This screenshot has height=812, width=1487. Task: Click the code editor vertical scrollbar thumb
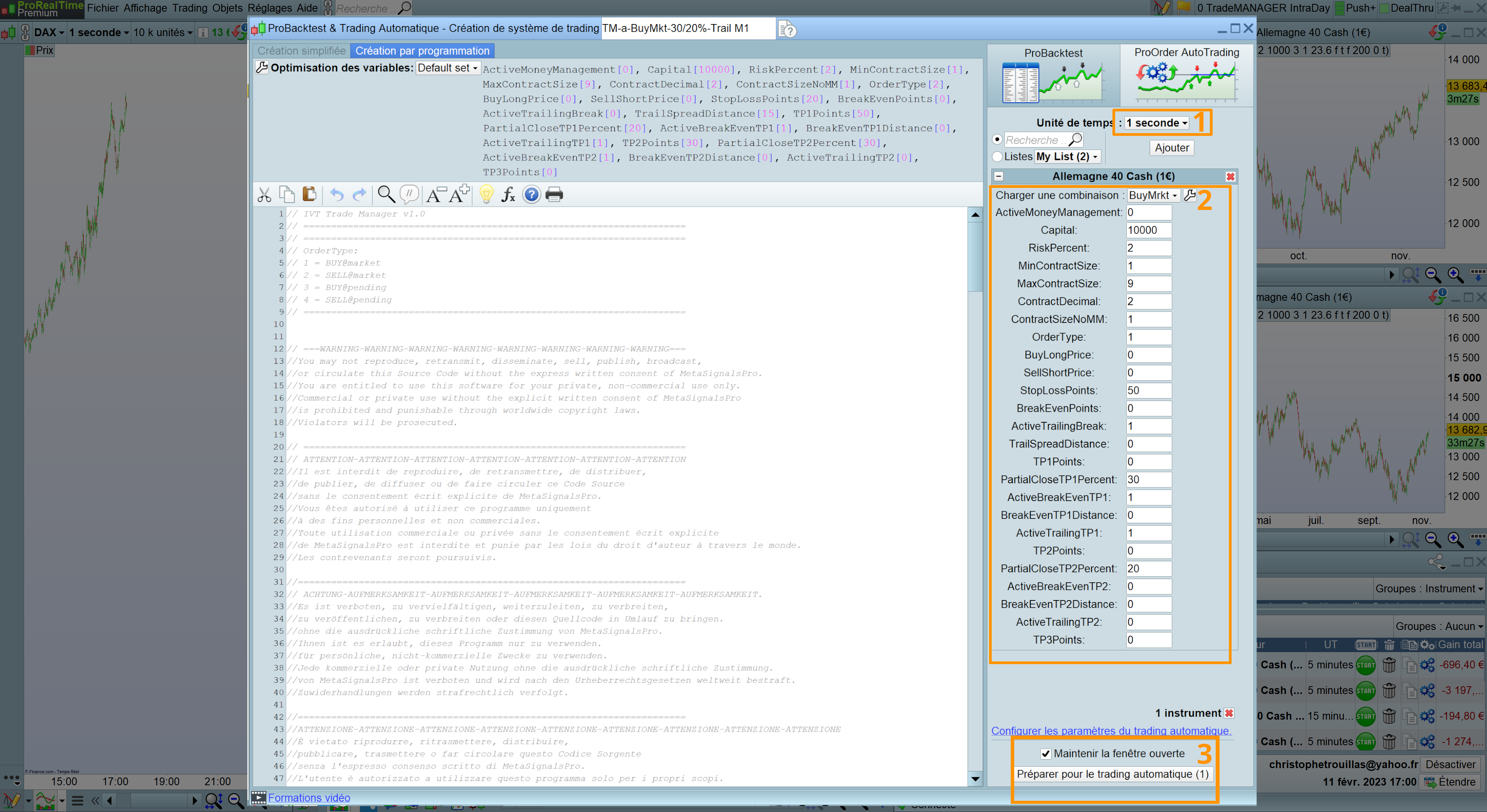click(x=975, y=257)
